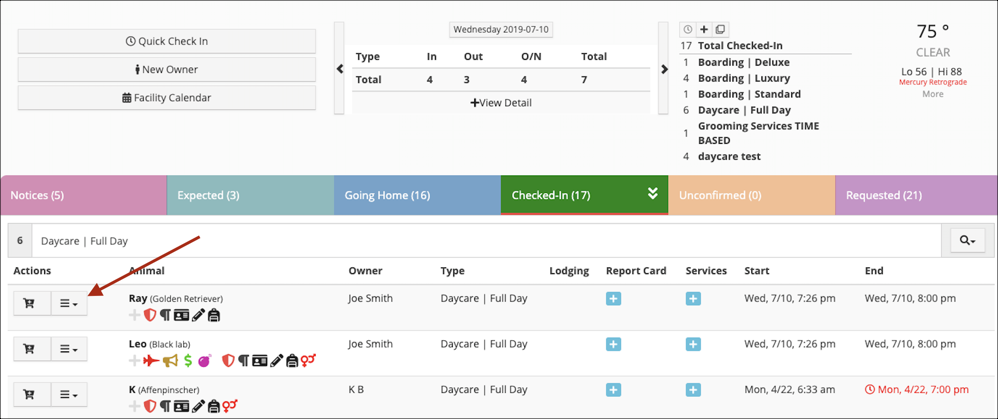Add a service for Ray

[x=693, y=299]
